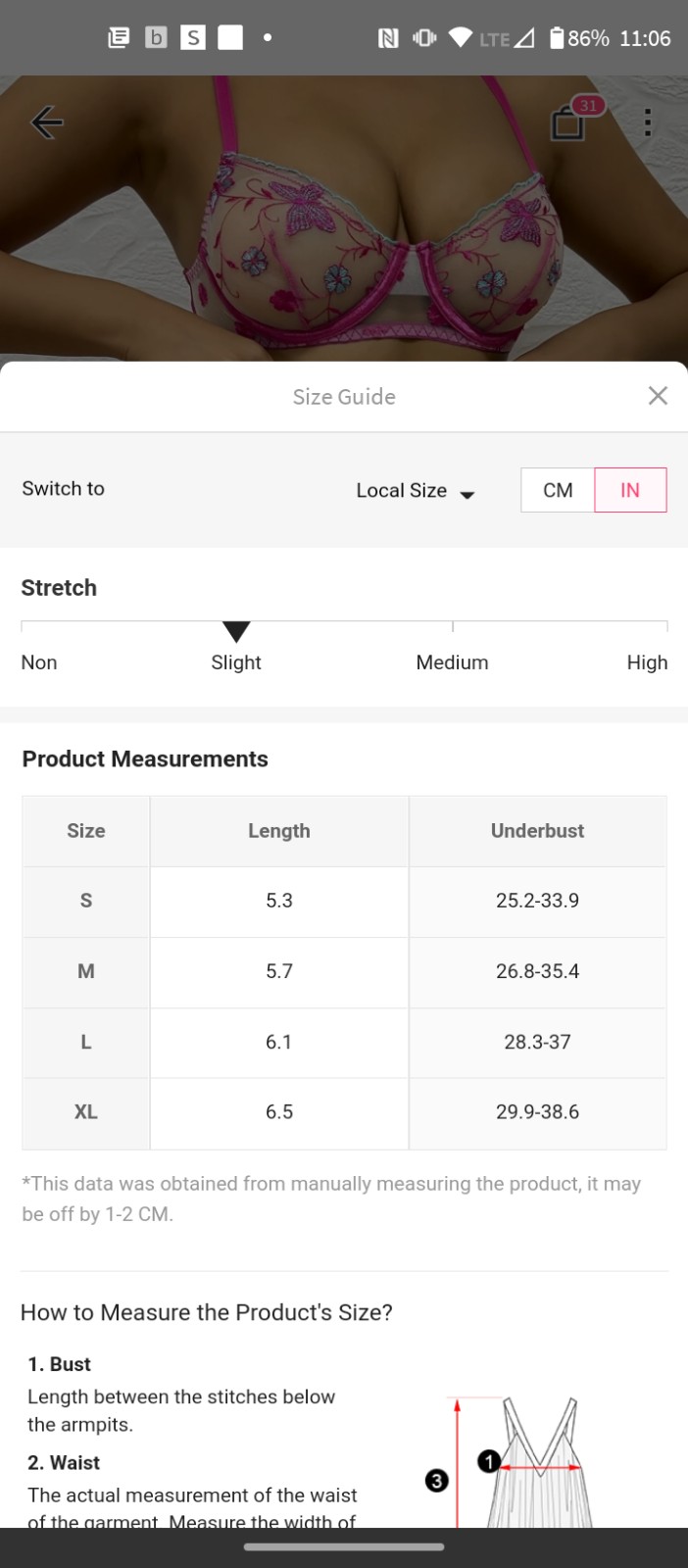Close the Size Guide sheet
688x1568 pixels.
658,396
